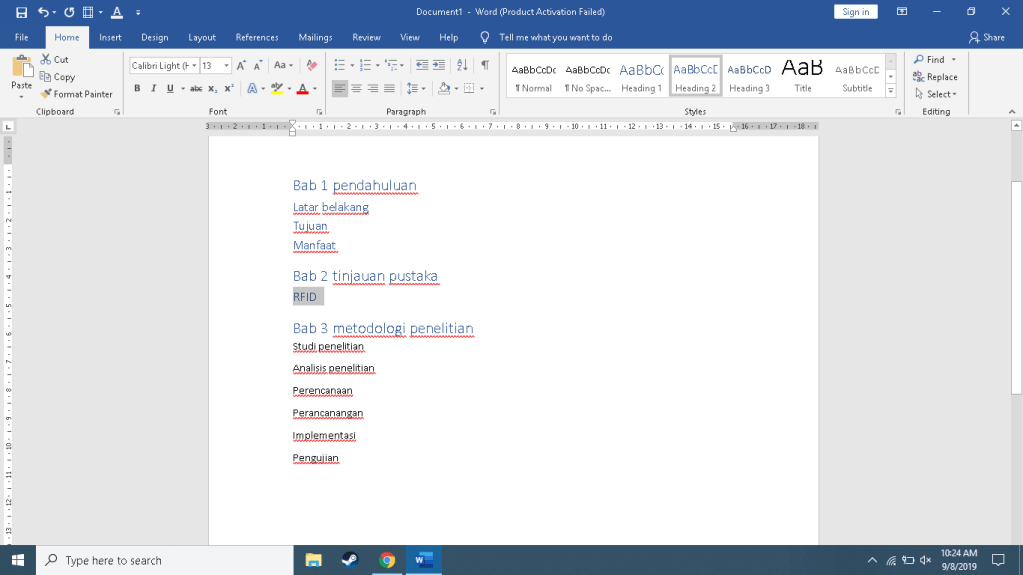1023x575 pixels.
Task: Click the Format Painter tool
Action: tap(76, 94)
